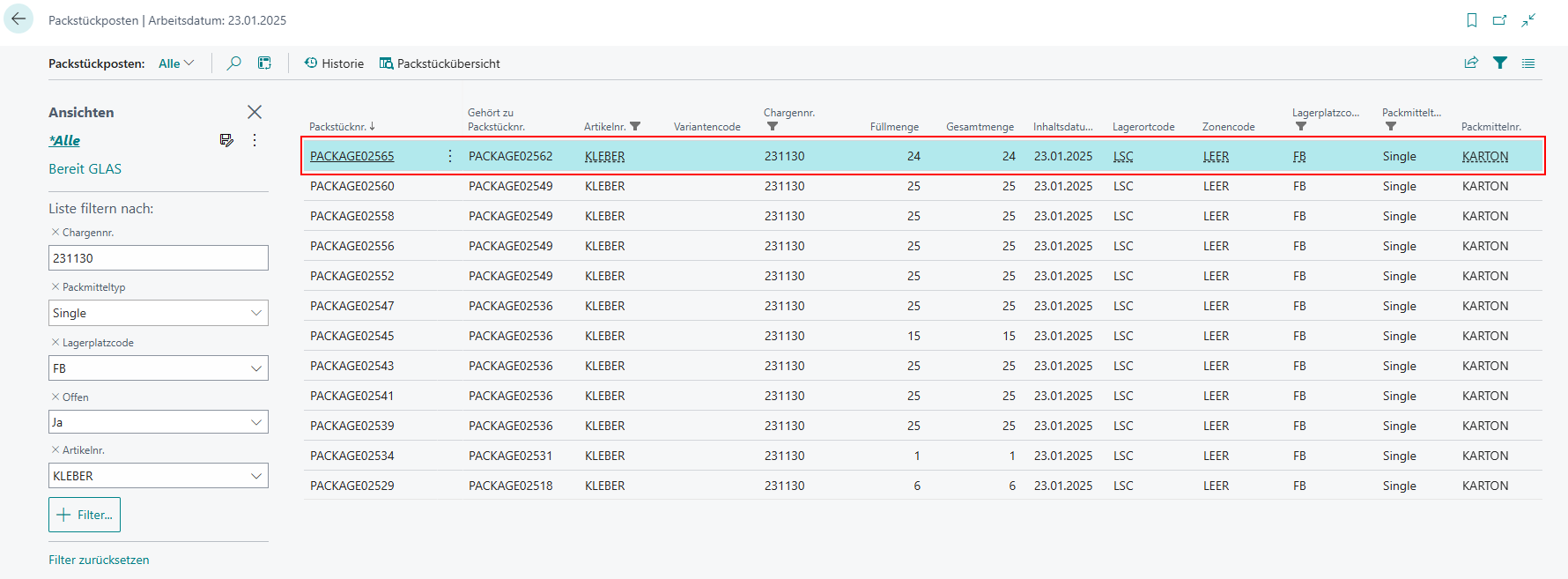1568x579 pixels.
Task: Toggle the list view layout icon
Action: point(1528,63)
